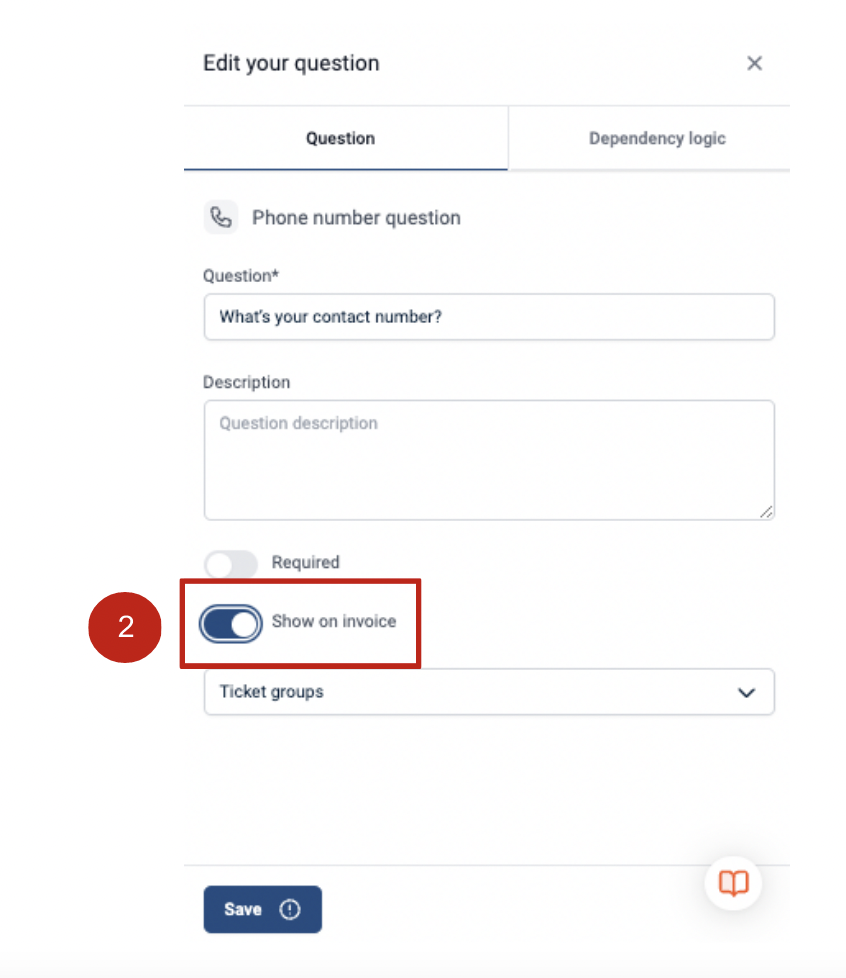Open the help documentation via the book icon
This screenshot has width=846, height=978.
(x=733, y=883)
